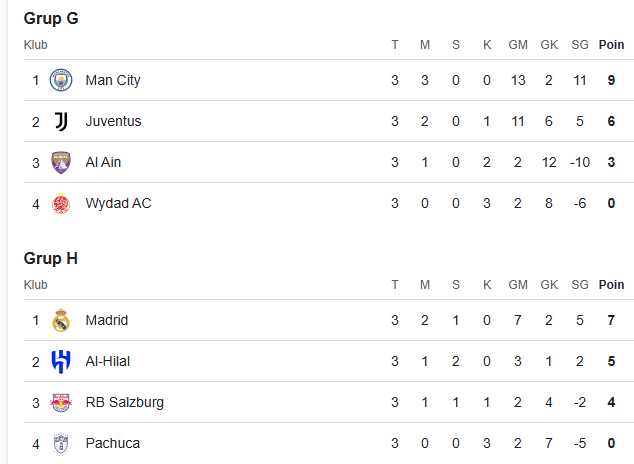The image size is (634, 464).
Task: Click the Al Ain club badge
Action: point(61,162)
